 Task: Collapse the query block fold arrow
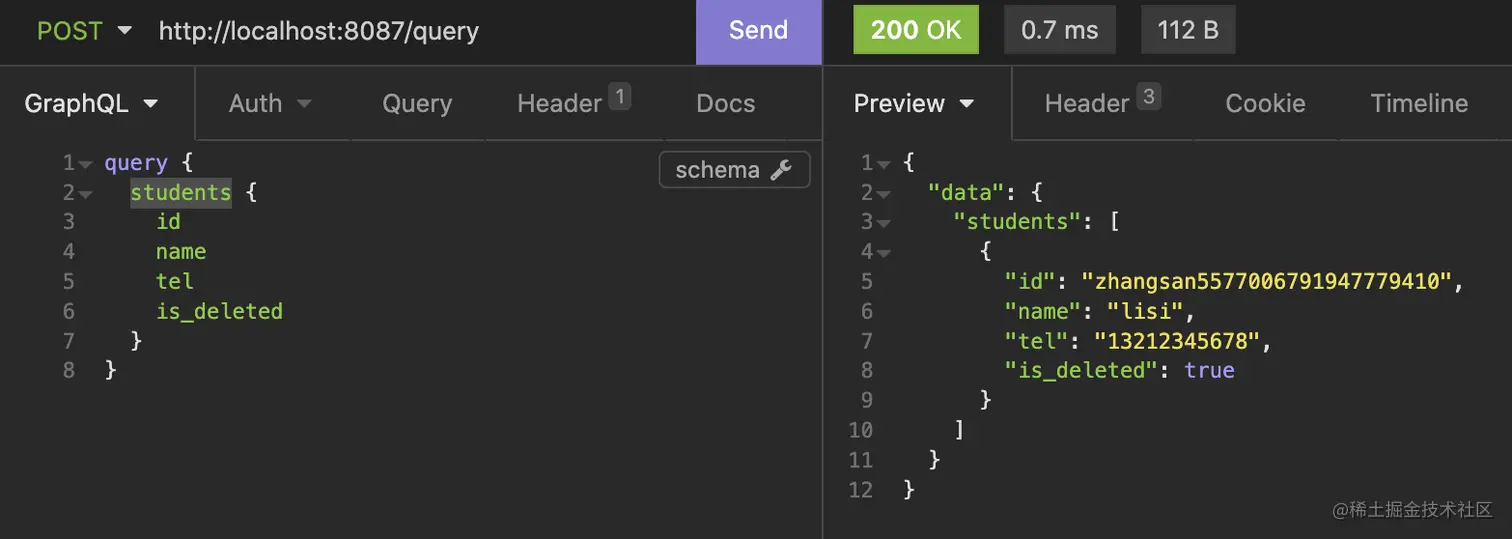[86, 163]
